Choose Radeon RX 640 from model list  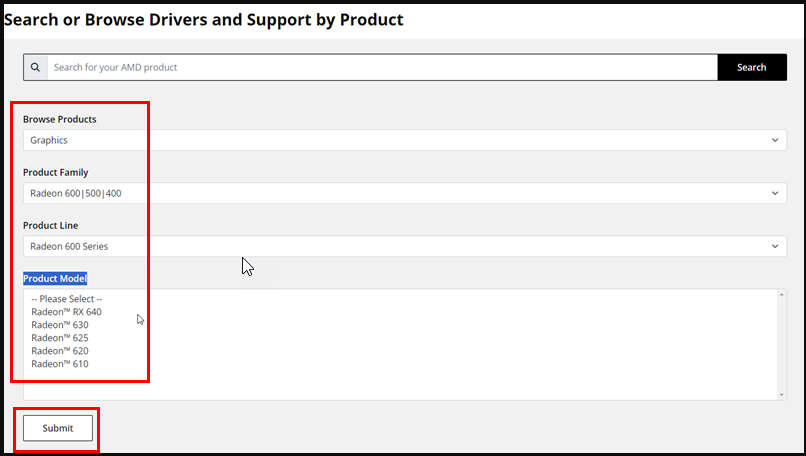(66, 312)
